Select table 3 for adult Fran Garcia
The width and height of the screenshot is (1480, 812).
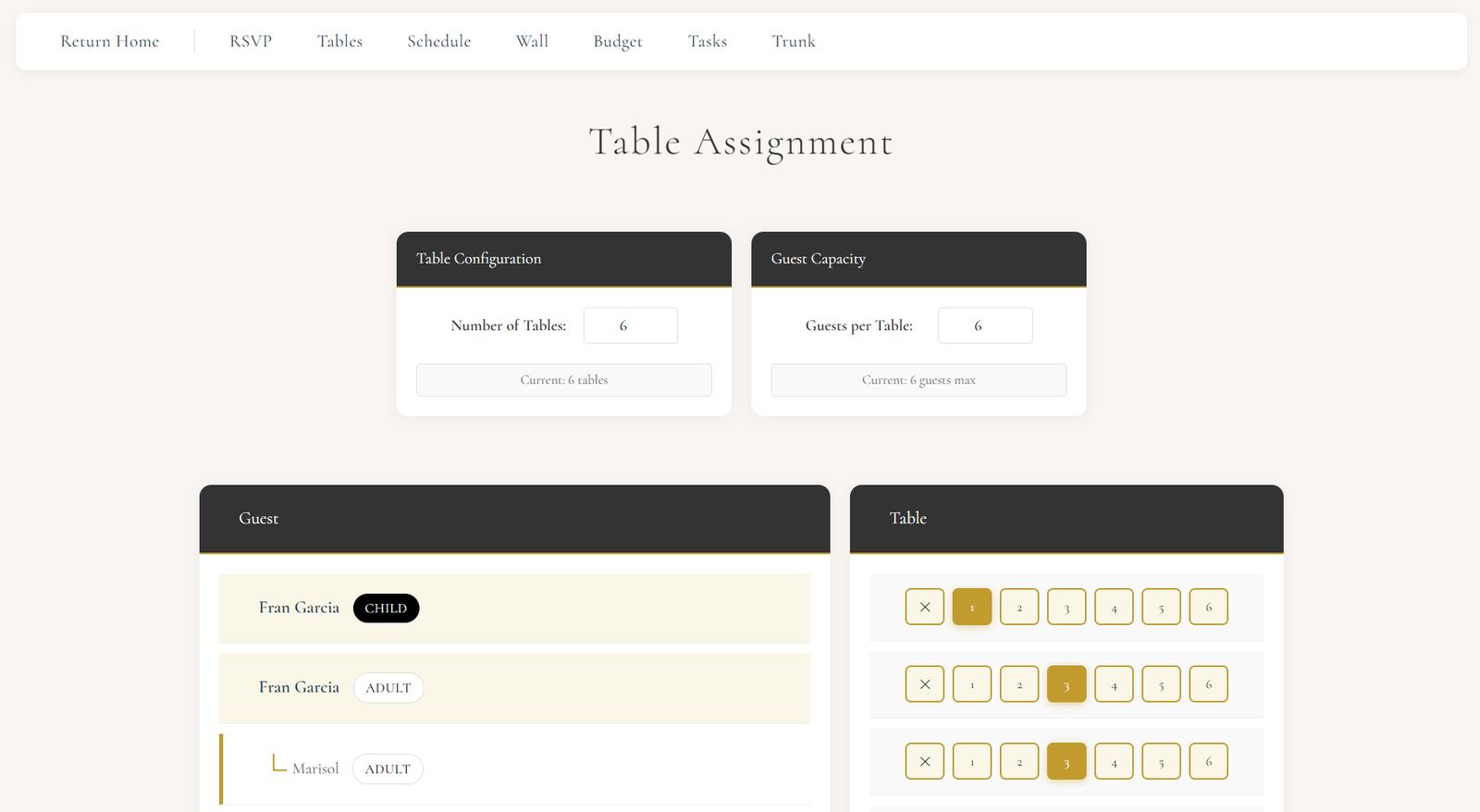(1067, 684)
